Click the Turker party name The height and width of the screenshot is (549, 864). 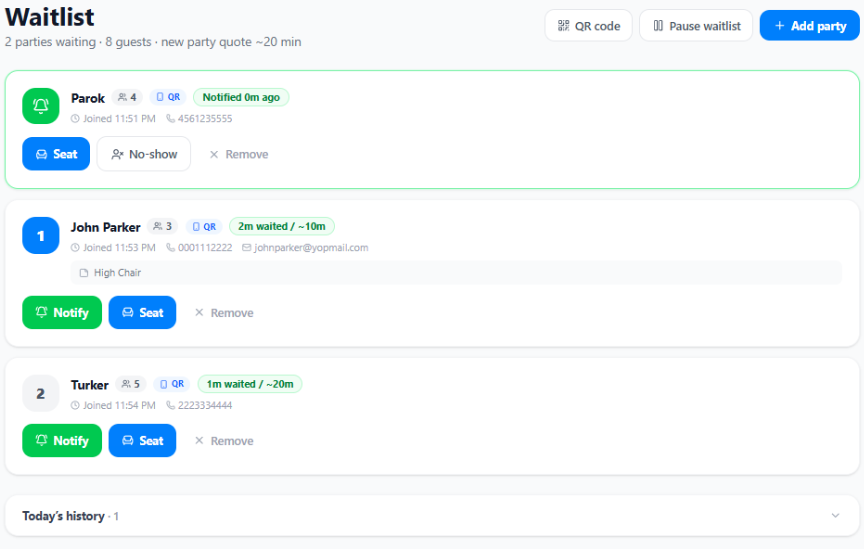[x=89, y=385]
